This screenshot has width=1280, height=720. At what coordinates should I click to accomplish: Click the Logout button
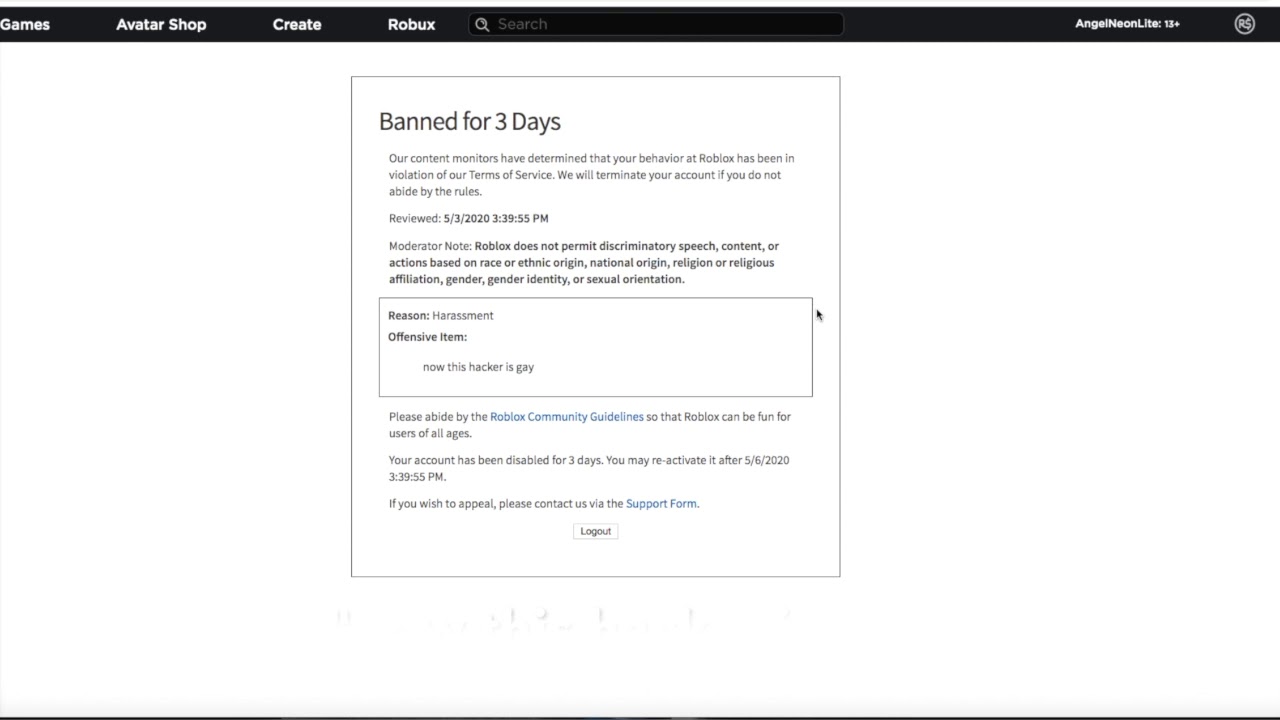pos(595,531)
